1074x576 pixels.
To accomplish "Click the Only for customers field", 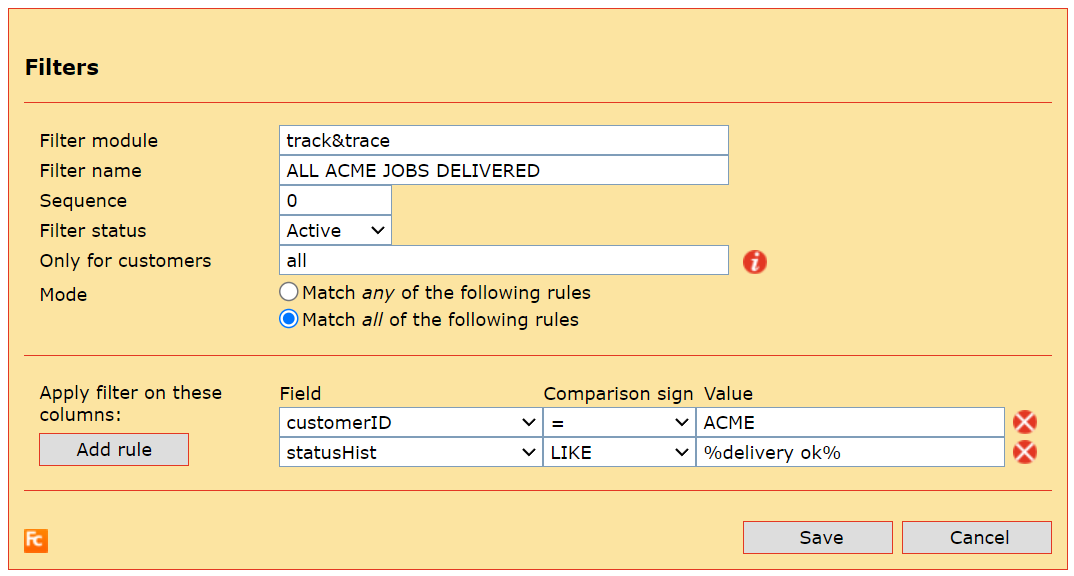I will tap(504, 261).
